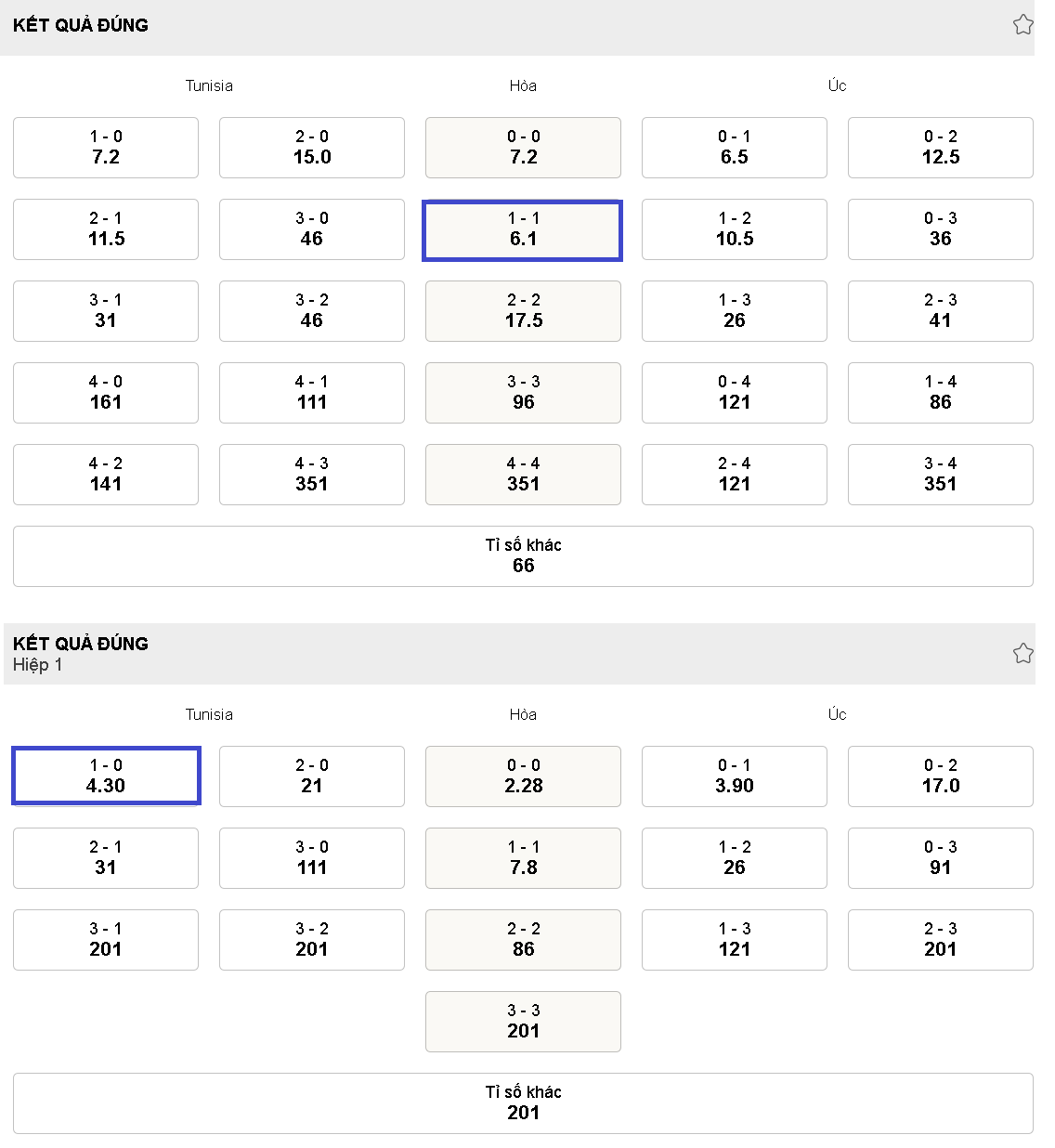Bet on 2 - 2 draw at 17.5

[x=523, y=311]
